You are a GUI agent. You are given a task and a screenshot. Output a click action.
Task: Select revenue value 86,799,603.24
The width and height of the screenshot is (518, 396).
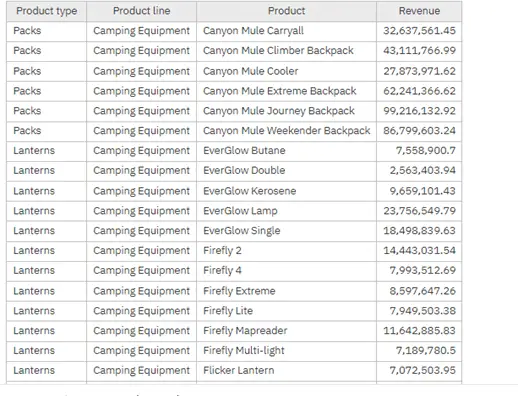tap(419, 131)
